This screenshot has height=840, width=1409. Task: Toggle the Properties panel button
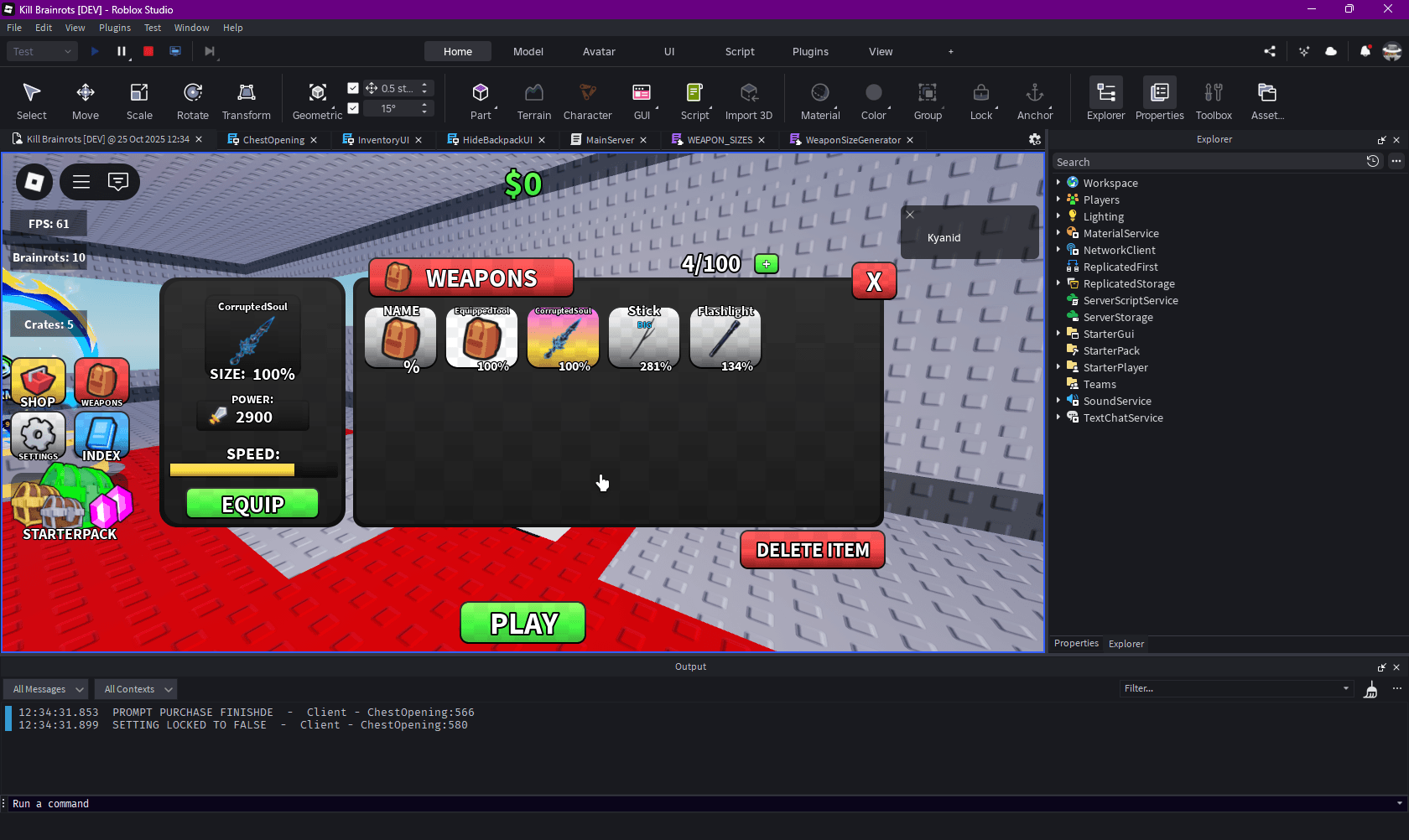pos(1160,101)
